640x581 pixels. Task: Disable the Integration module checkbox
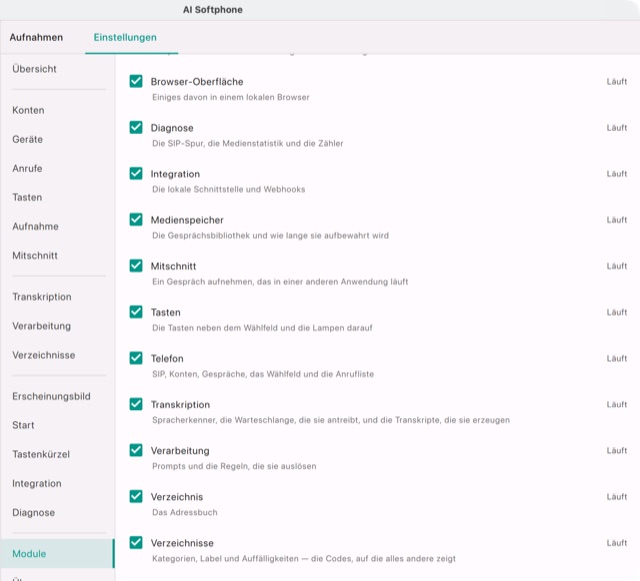tap(136, 174)
